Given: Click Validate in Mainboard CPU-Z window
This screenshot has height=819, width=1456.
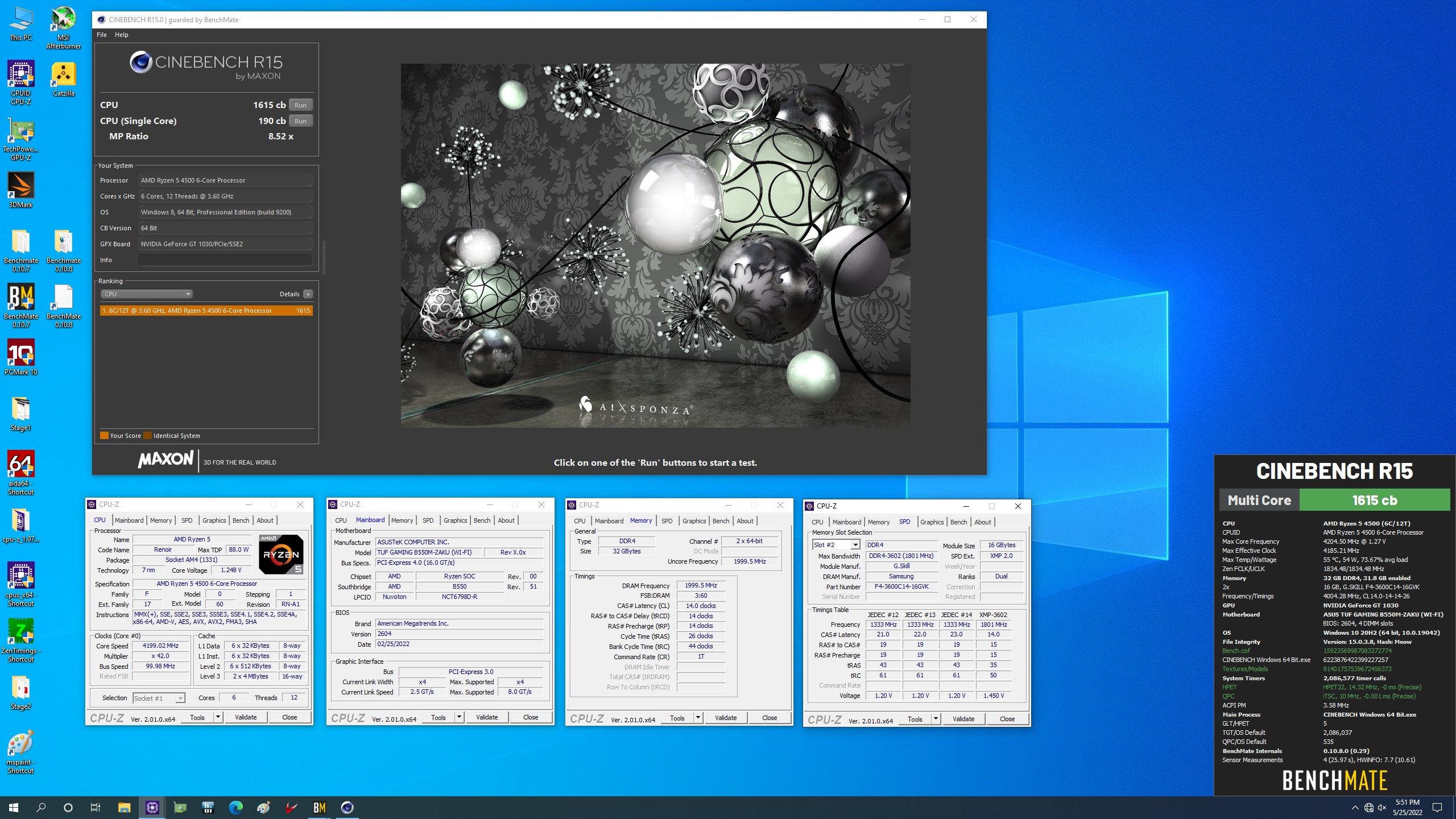Looking at the screenshot, I should (x=487, y=717).
